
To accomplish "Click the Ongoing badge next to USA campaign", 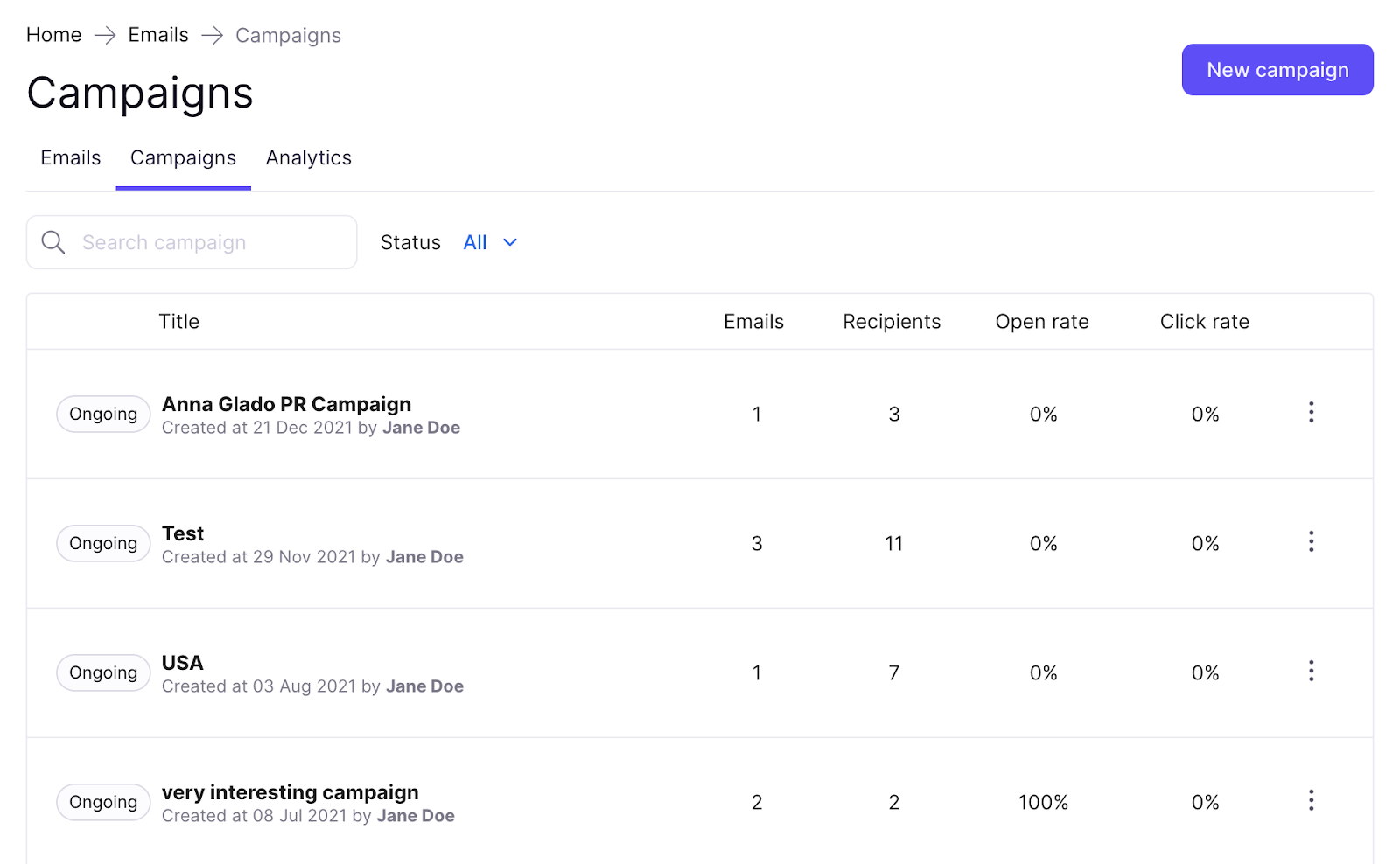I will tap(102, 672).
